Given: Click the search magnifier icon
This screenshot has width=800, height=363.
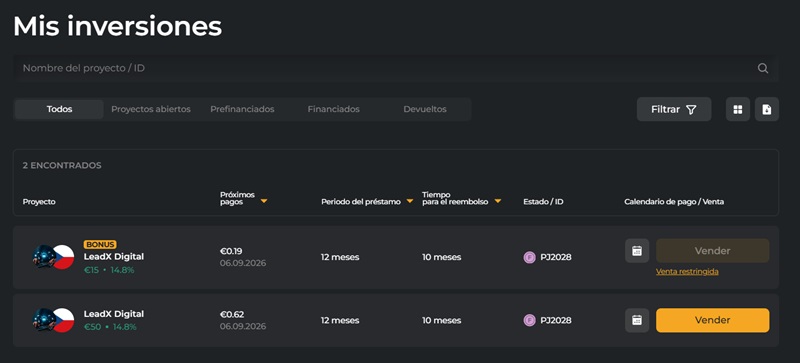Looking at the screenshot, I should (x=763, y=68).
